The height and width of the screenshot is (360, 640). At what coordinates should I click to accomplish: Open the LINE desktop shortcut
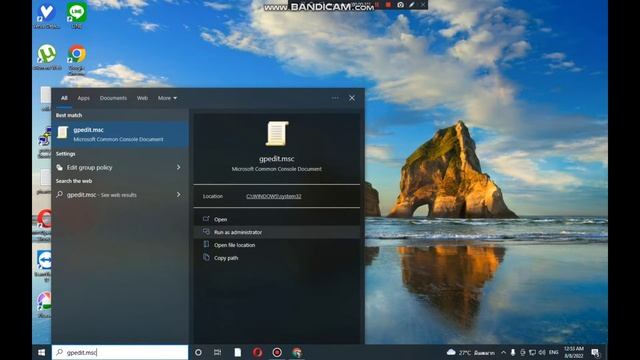click(76, 16)
